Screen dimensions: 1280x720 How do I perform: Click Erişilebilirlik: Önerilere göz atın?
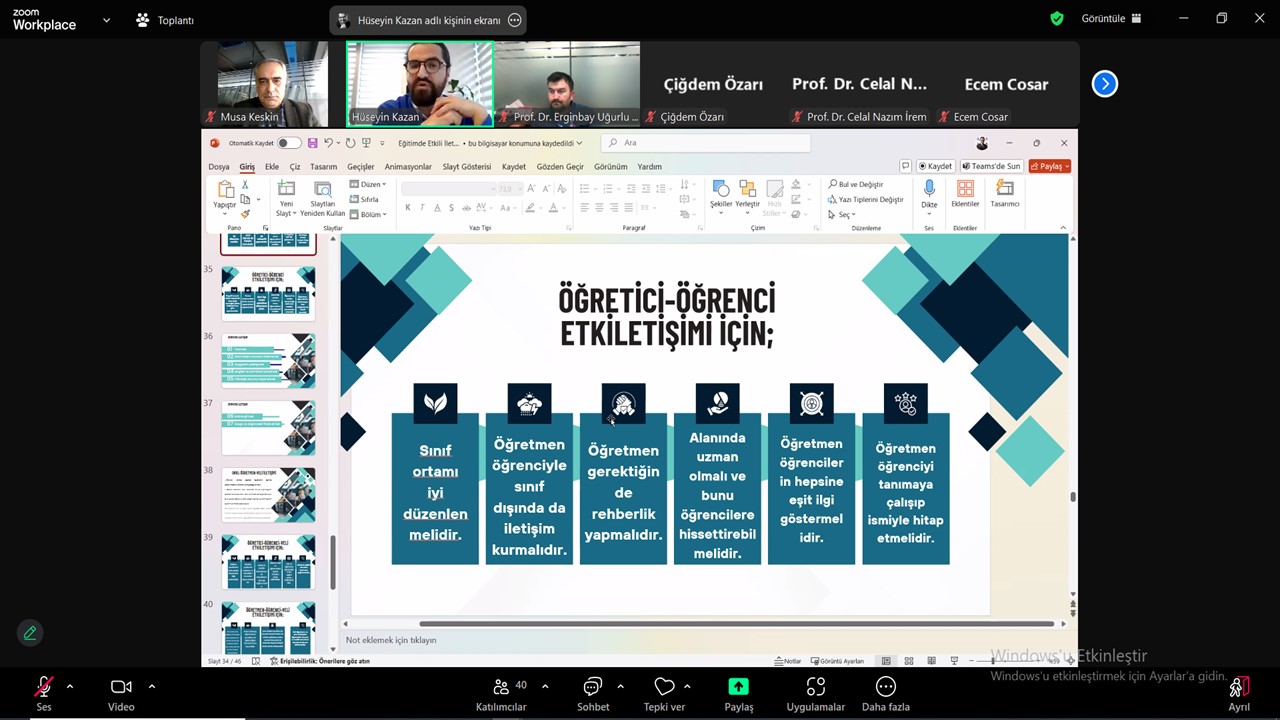[320, 661]
